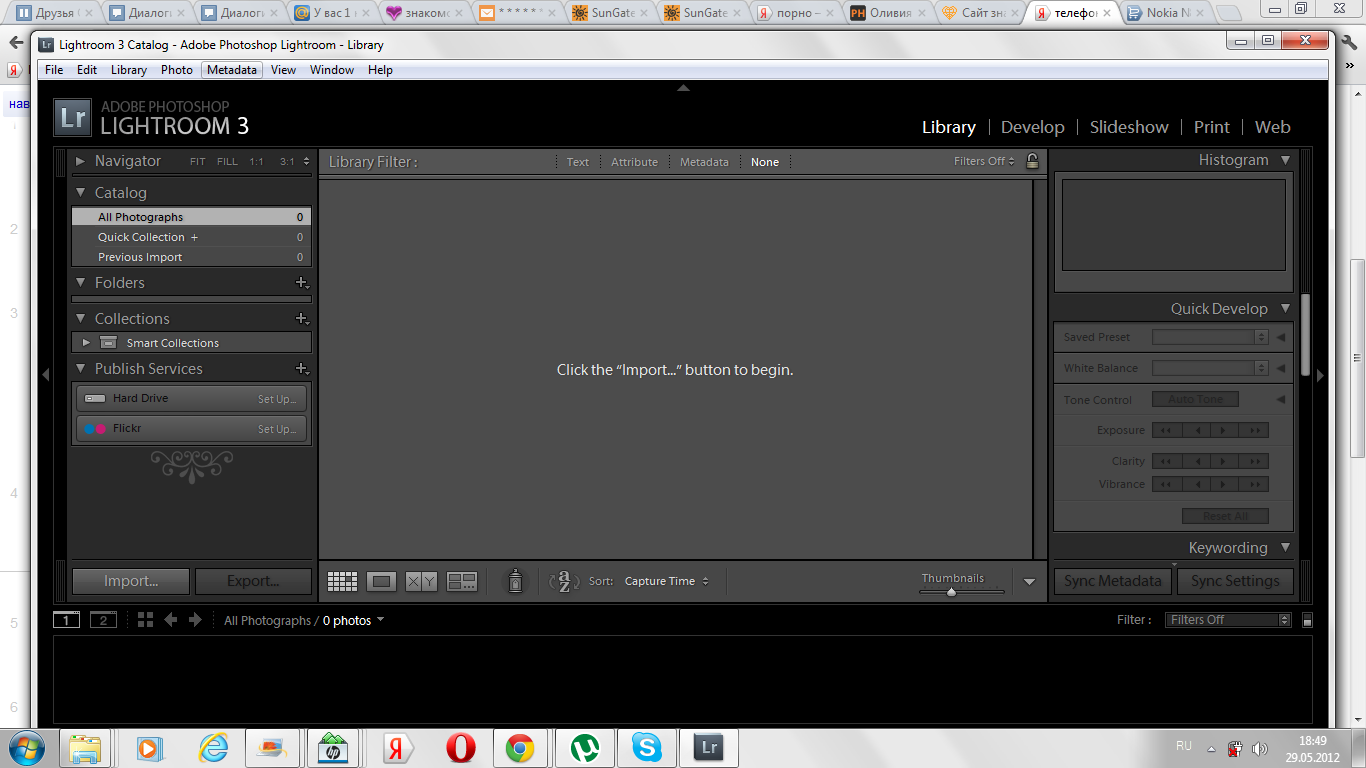1366x768 pixels.
Task: Expand Smart Collections set
Action: point(86,343)
